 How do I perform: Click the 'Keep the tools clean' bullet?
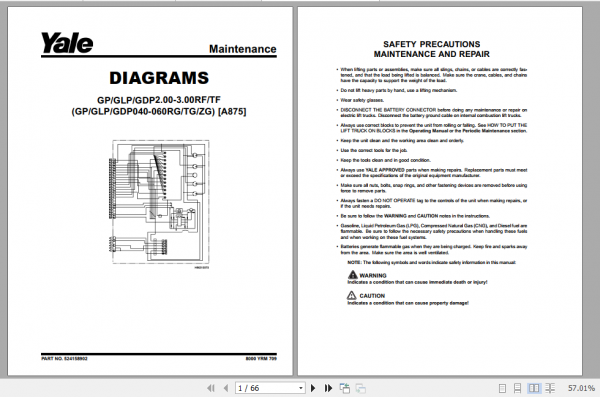(385, 160)
